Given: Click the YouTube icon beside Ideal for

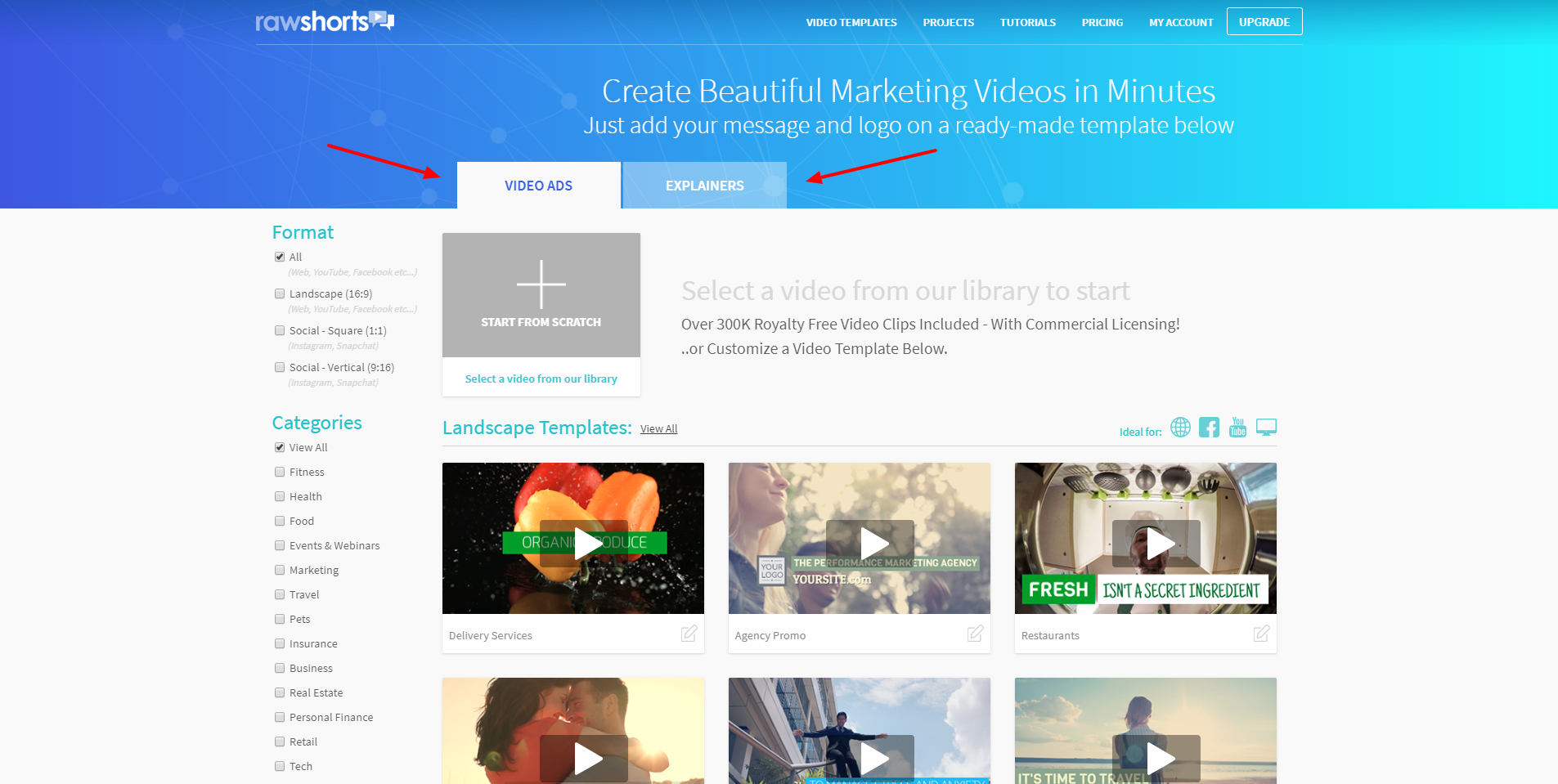Looking at the screenshot, I should pyautogui.click(x=1237, y=427).
